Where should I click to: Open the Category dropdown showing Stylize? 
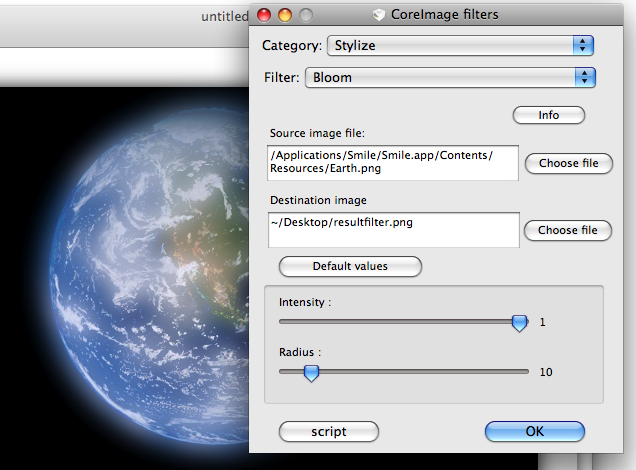460,45
